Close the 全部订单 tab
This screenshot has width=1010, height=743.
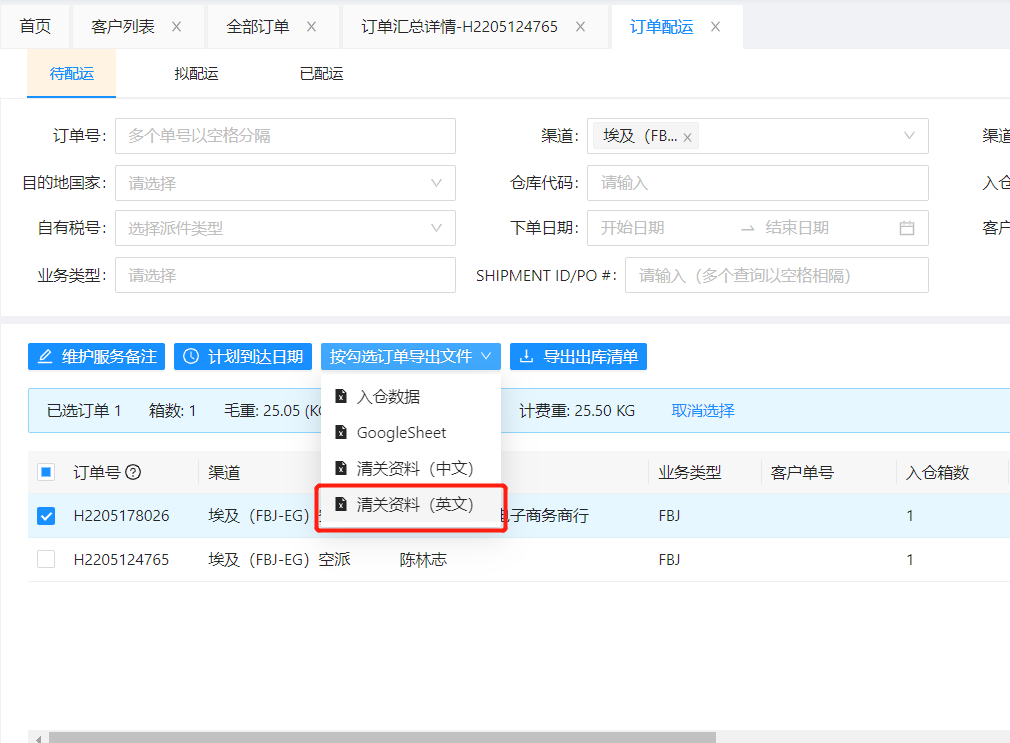click(312, 27)
